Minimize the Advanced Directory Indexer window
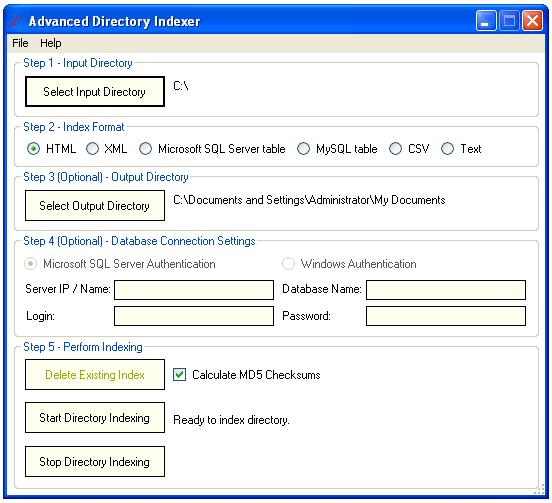This screenshot has height=503, width=552. (486, 21)
